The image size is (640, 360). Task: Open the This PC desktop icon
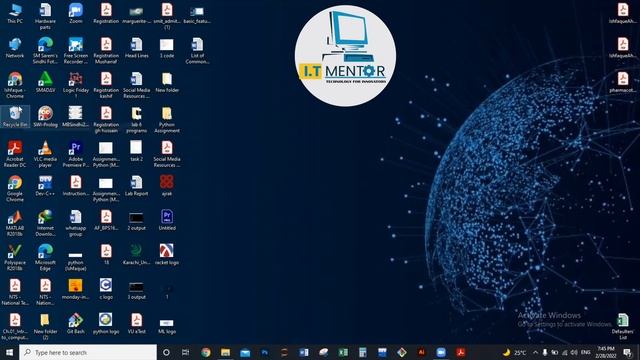pos(15,13)
